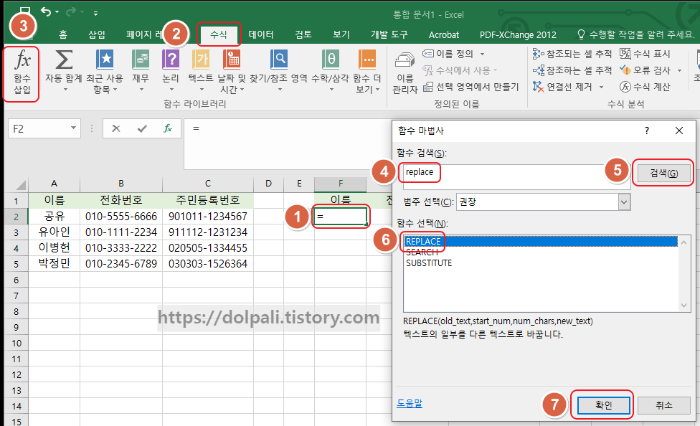Click Redo in quick access toolbar
Screen dimensions: 700x426
point(71,12)
